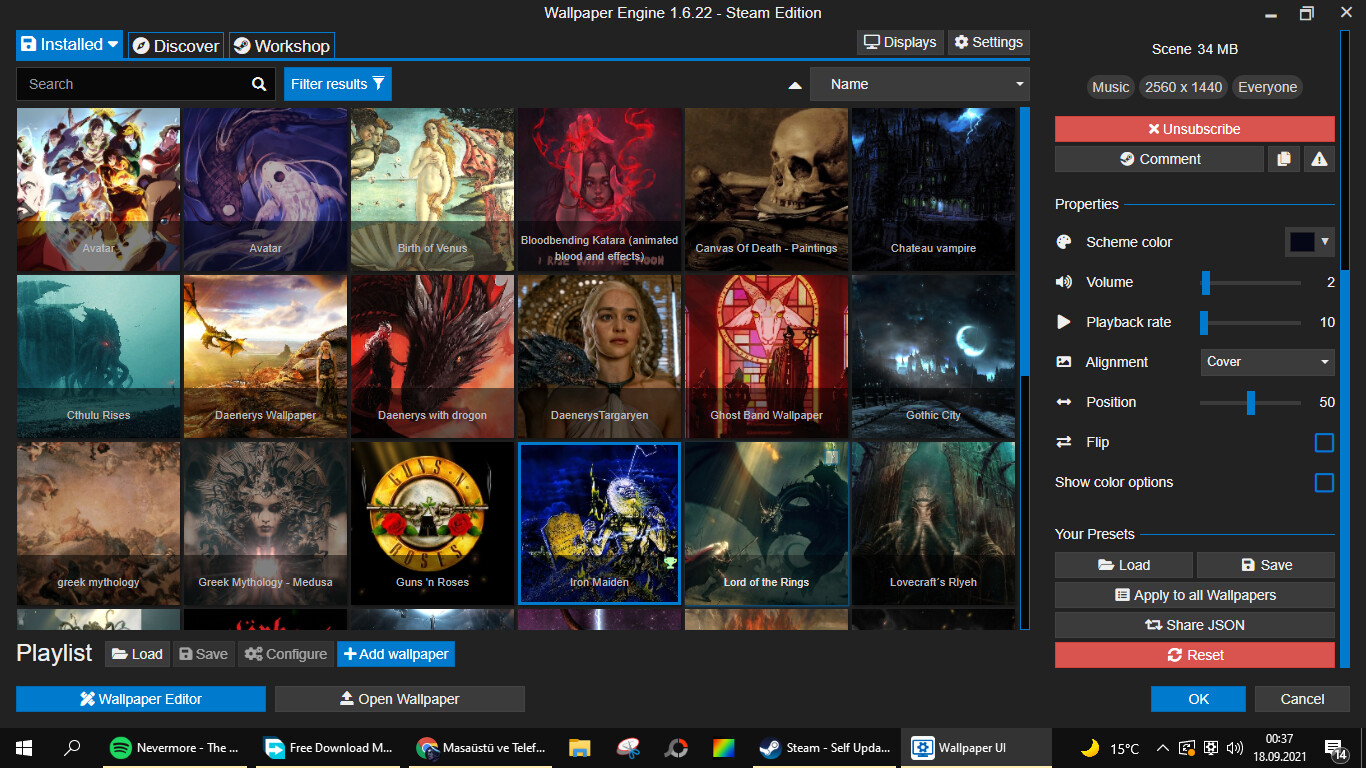Click the Unsubscribe button

click(x=1194, y=129)
